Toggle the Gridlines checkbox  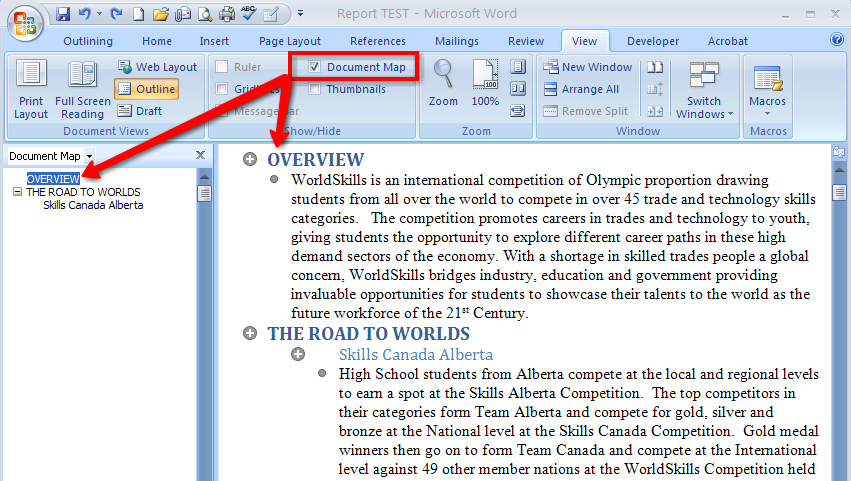point(221,88)
